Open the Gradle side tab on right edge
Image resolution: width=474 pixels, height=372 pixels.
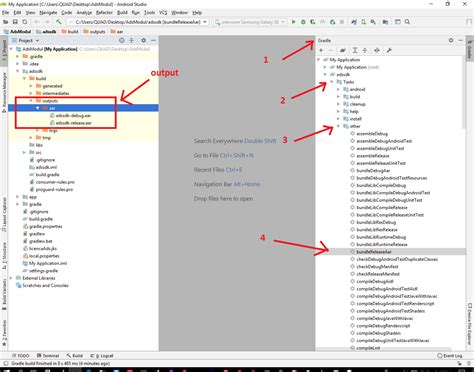coord(469,50)
